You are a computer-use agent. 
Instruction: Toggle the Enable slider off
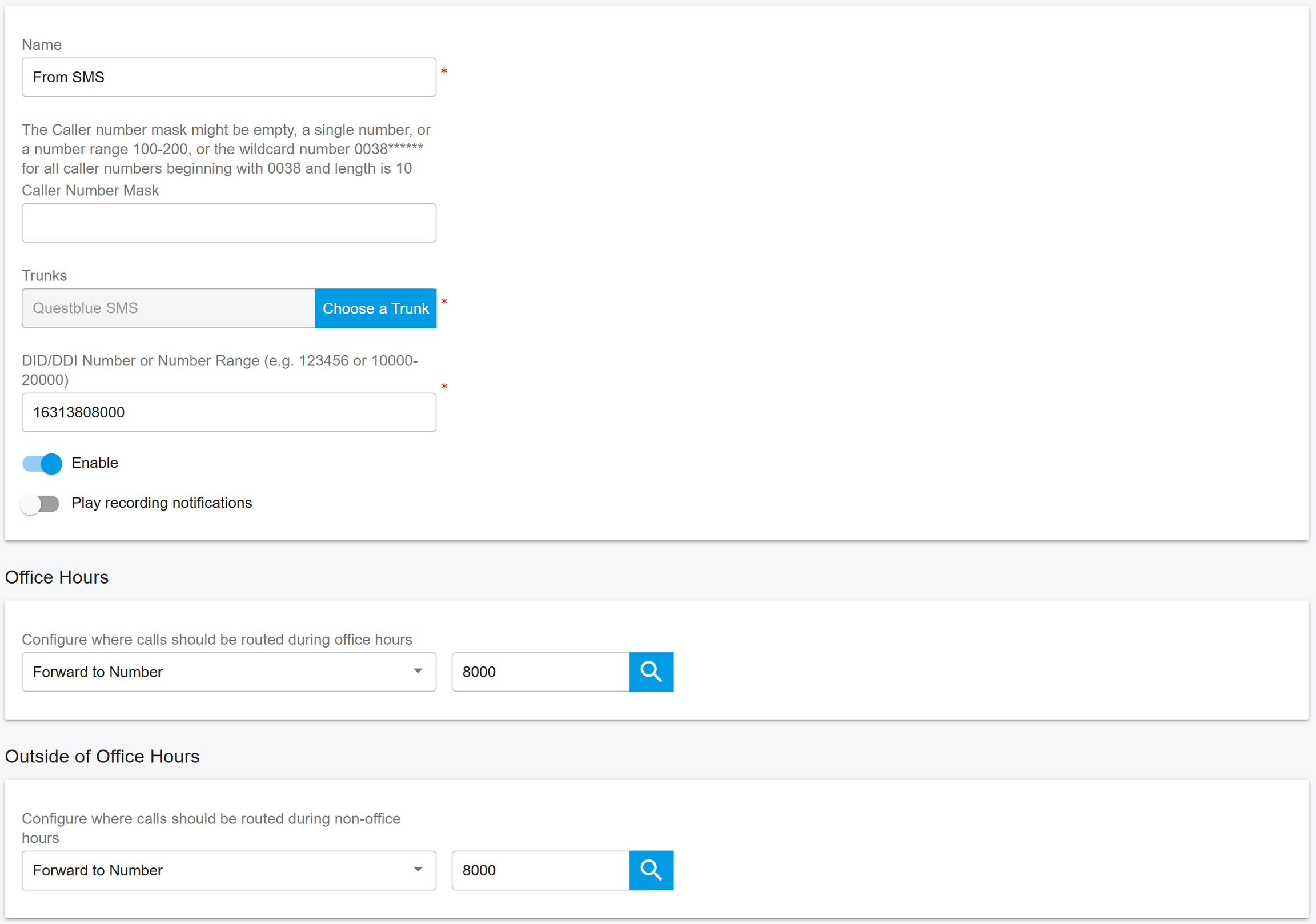click(41, 463)
